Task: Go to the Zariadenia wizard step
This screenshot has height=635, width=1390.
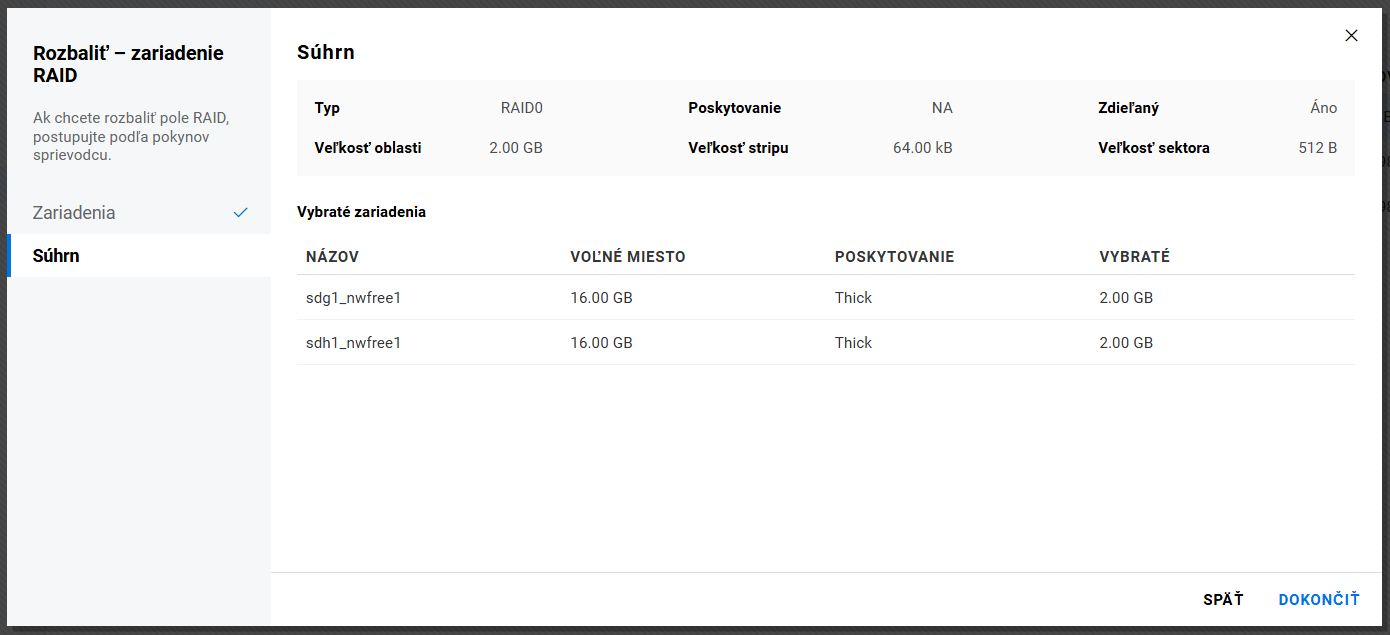Action: click(x=74, y=213)
